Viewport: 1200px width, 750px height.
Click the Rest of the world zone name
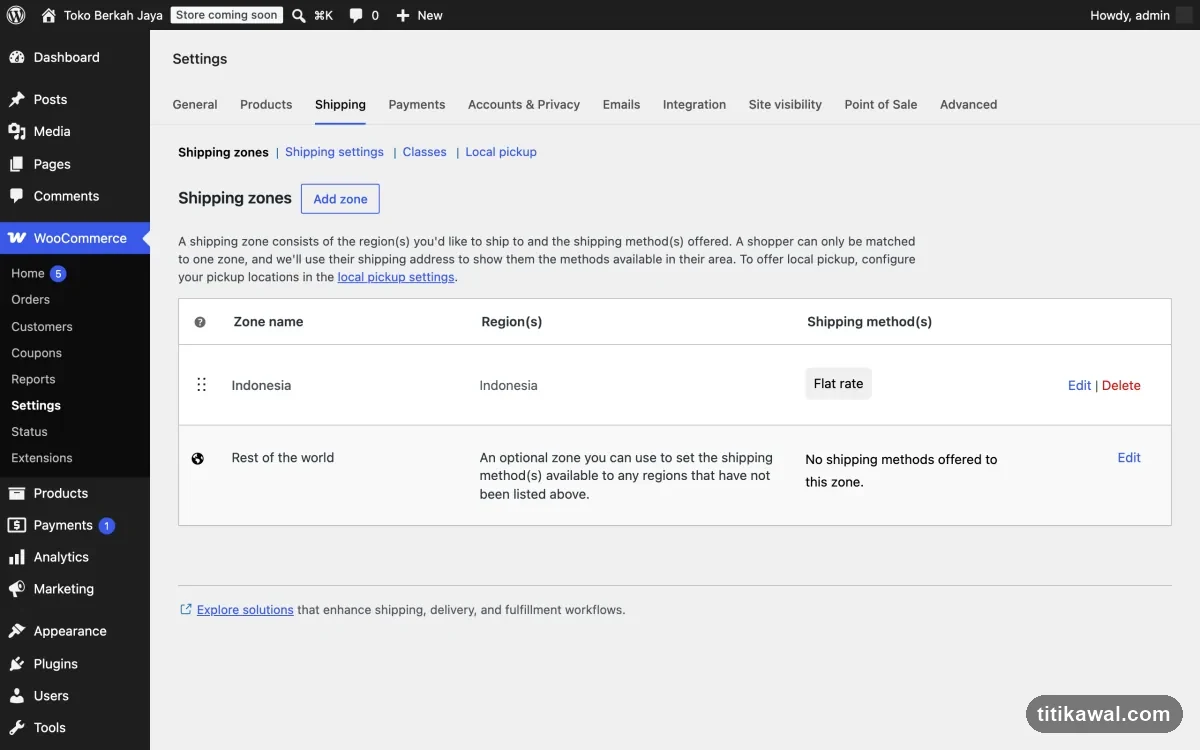pos(283,457)
